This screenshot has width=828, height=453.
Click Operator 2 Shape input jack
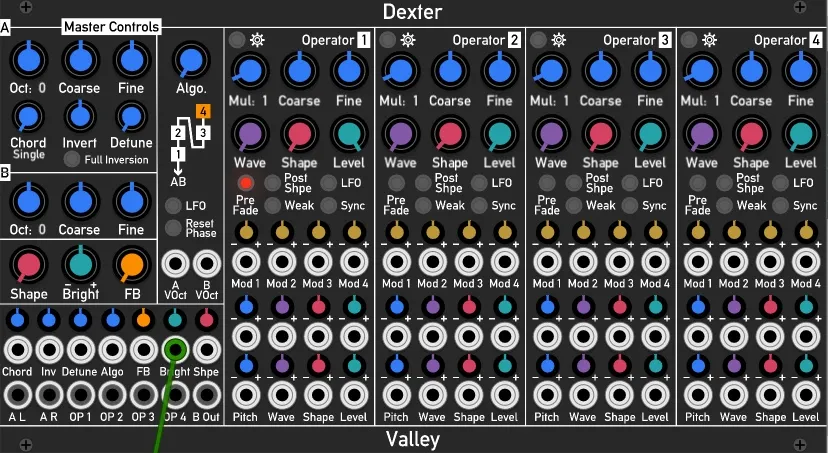pos(468,395)
